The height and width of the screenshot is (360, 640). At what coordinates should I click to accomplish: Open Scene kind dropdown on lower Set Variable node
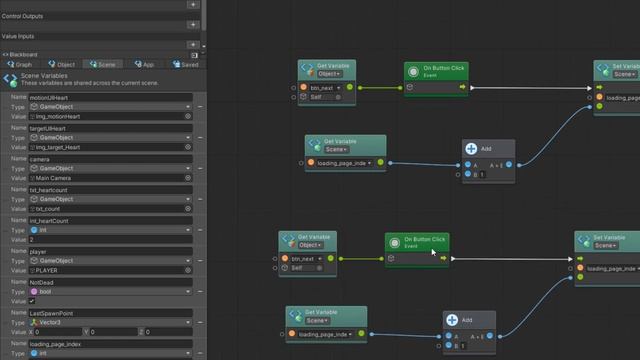606,245
